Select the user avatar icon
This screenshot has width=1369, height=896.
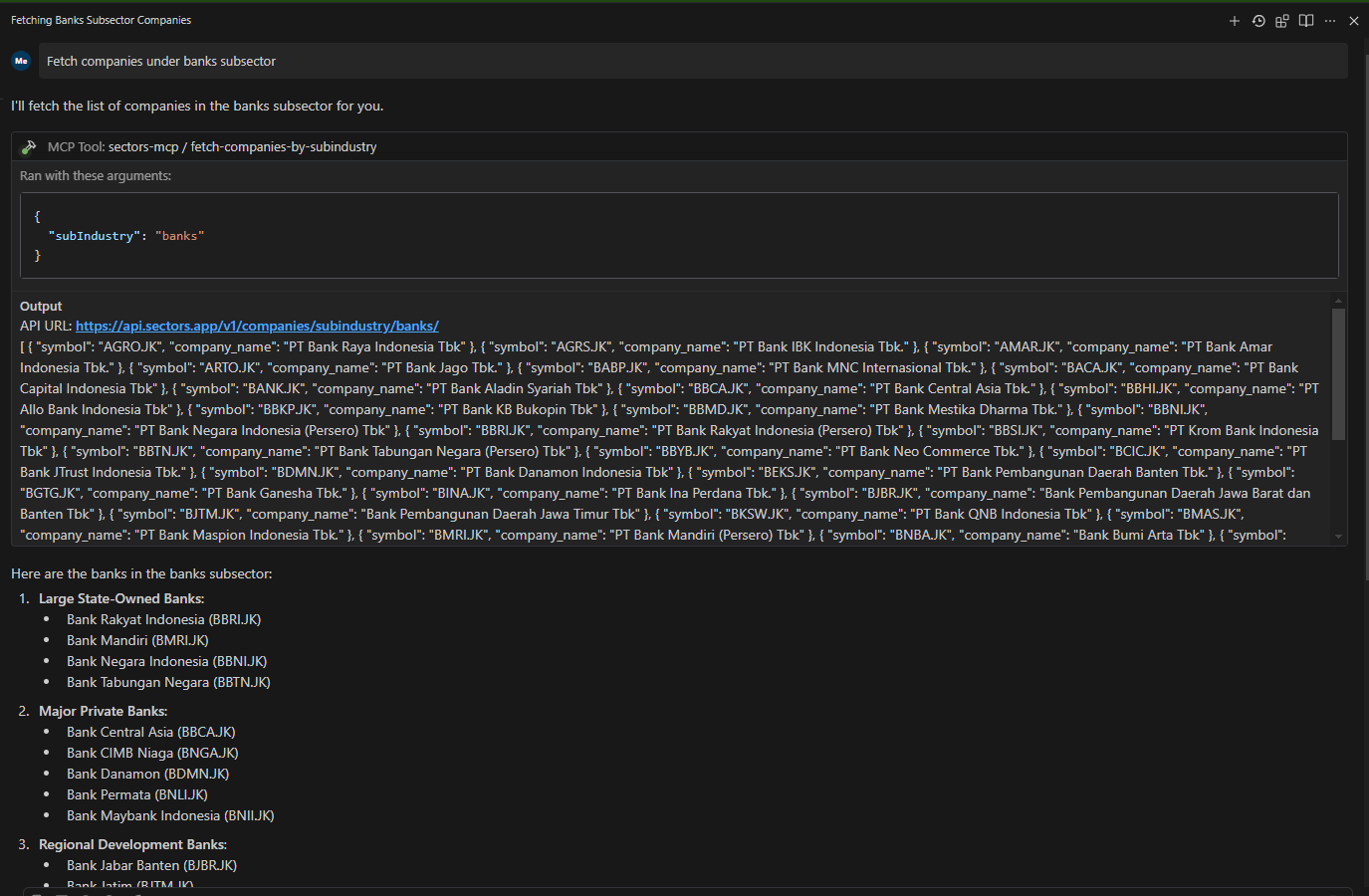tap(21, 61)
